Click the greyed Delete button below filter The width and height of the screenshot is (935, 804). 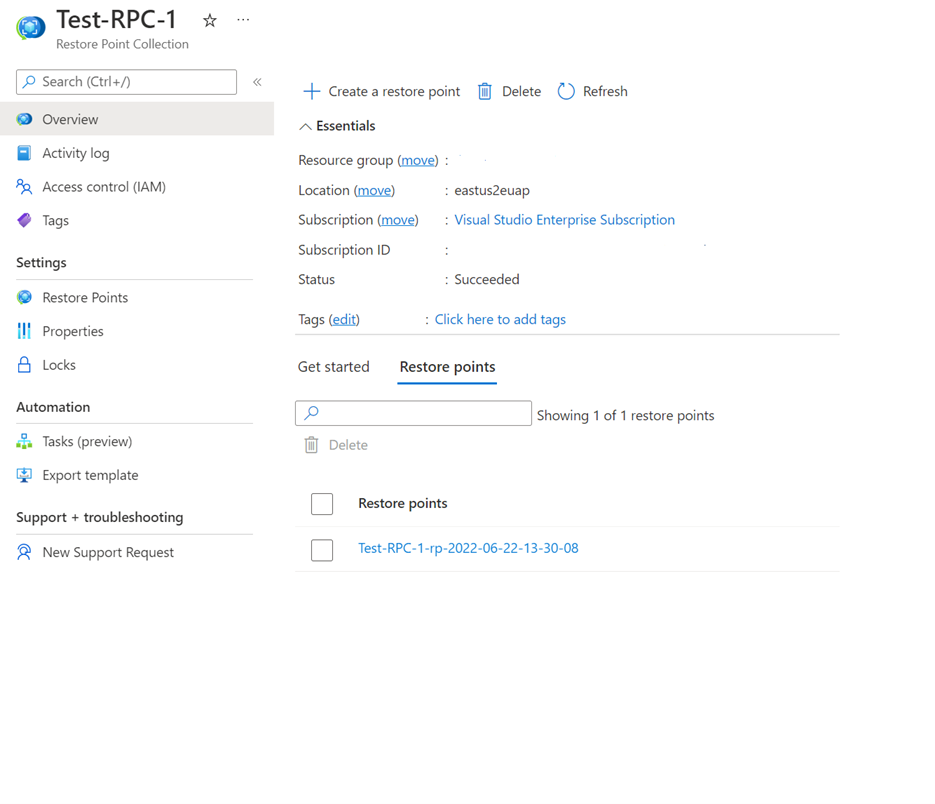pyautogui.click(x=336, y=445)
